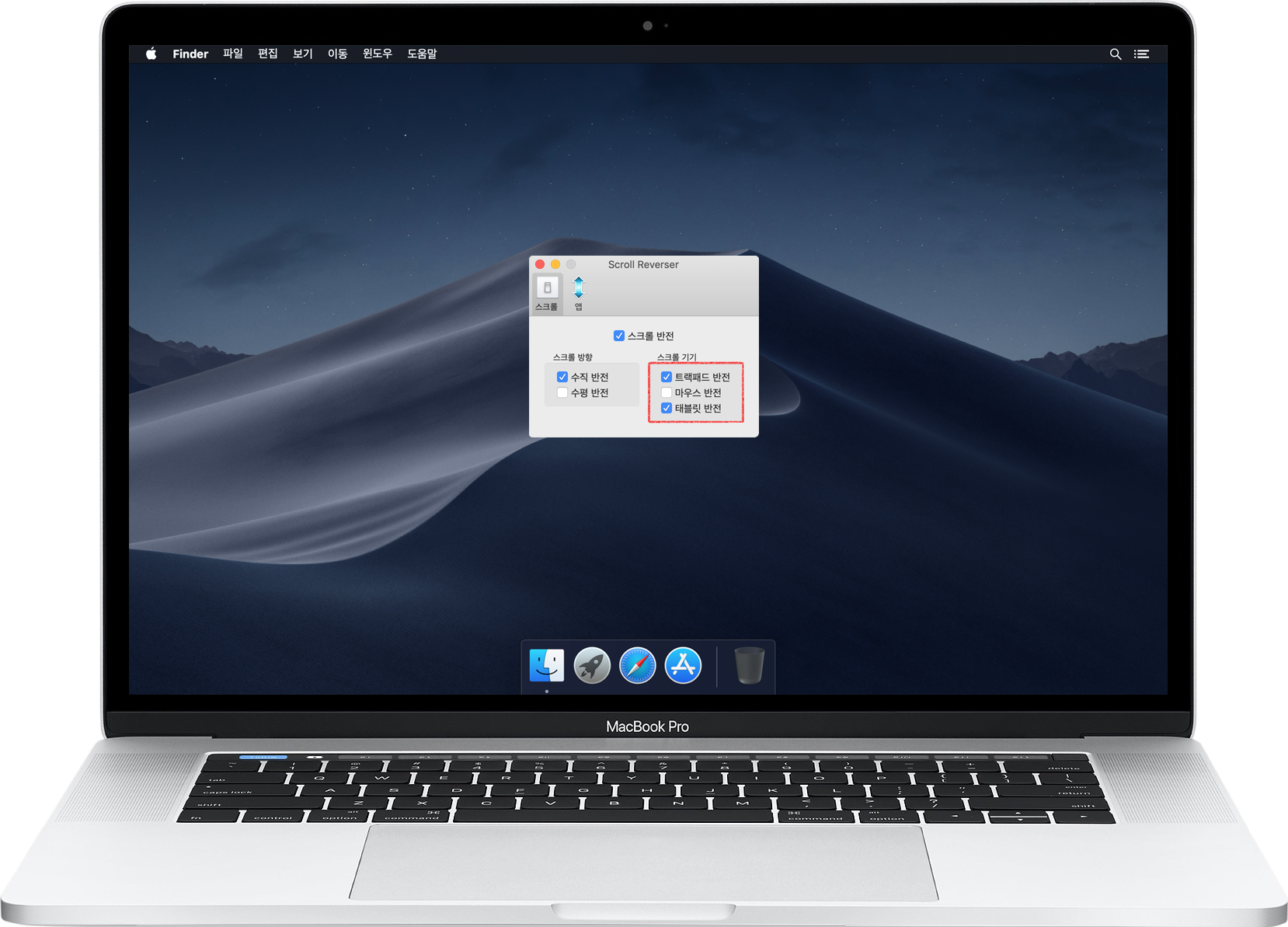This screenshot has height=927, width=1288.
Task: Open App Store from the Dock
Action: 684,665
